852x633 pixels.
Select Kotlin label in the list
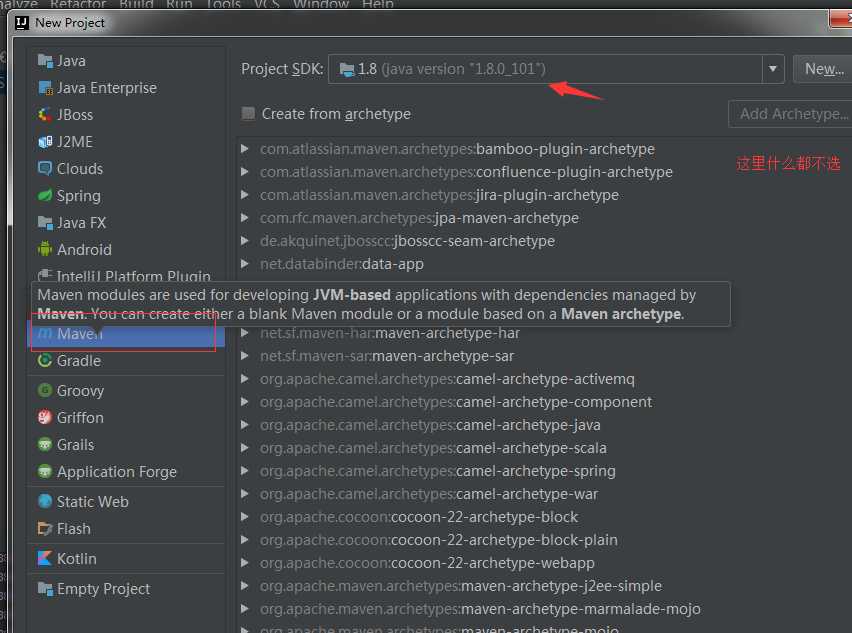point(77,559)
